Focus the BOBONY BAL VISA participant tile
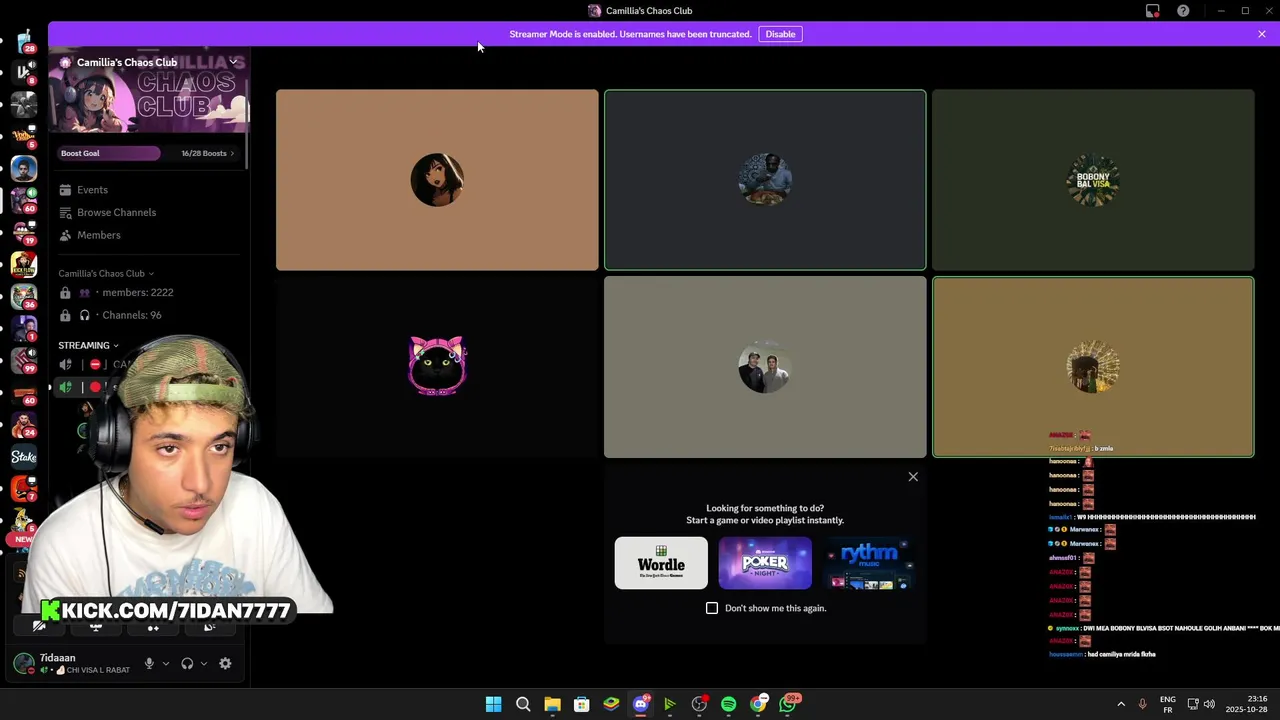 [1093, 180]
